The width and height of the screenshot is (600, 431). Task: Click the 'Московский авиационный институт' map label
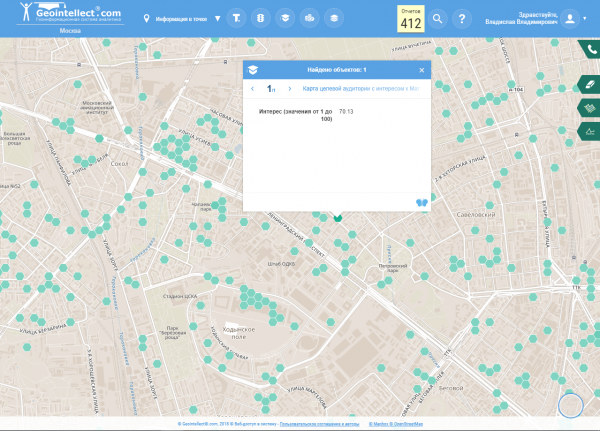[98, 108]
